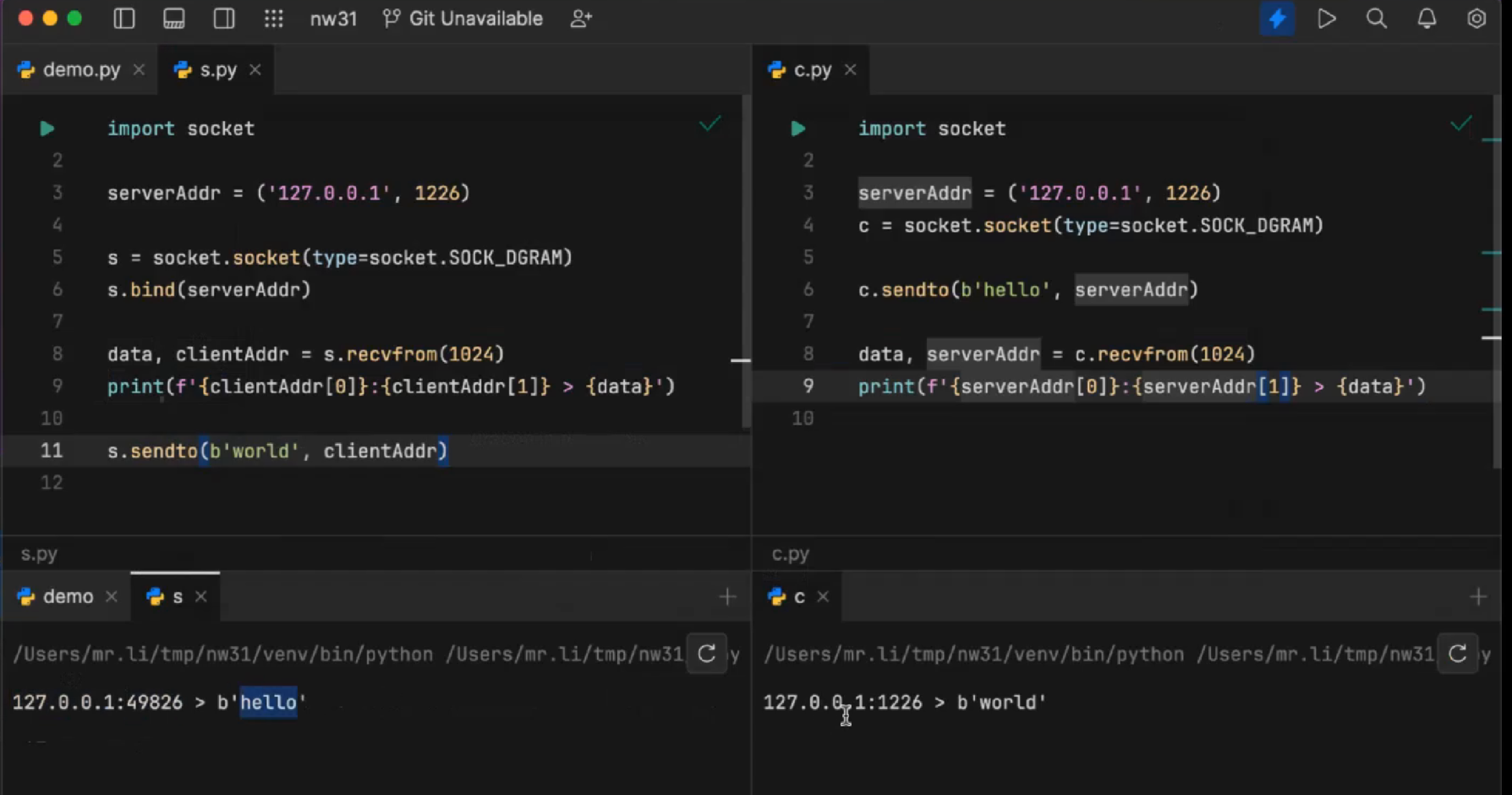This screenshot has height=795, width=1512.
Task: Toggle the right sidebar panel icon
Action: click(x=224, y=19)
